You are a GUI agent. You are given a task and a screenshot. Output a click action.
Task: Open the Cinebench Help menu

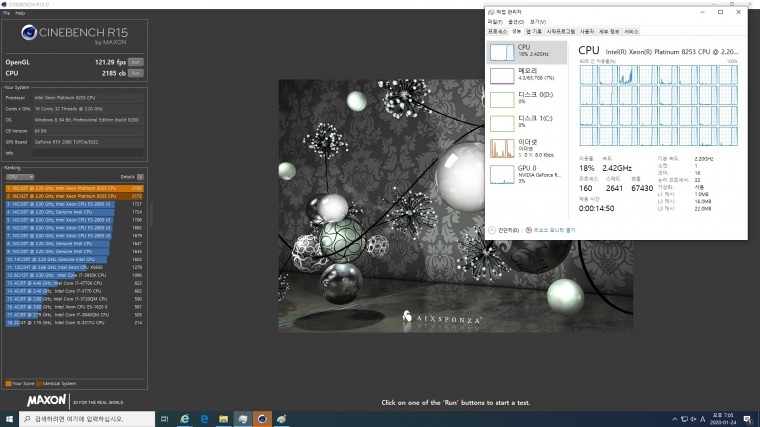click(x=20, y=13)
